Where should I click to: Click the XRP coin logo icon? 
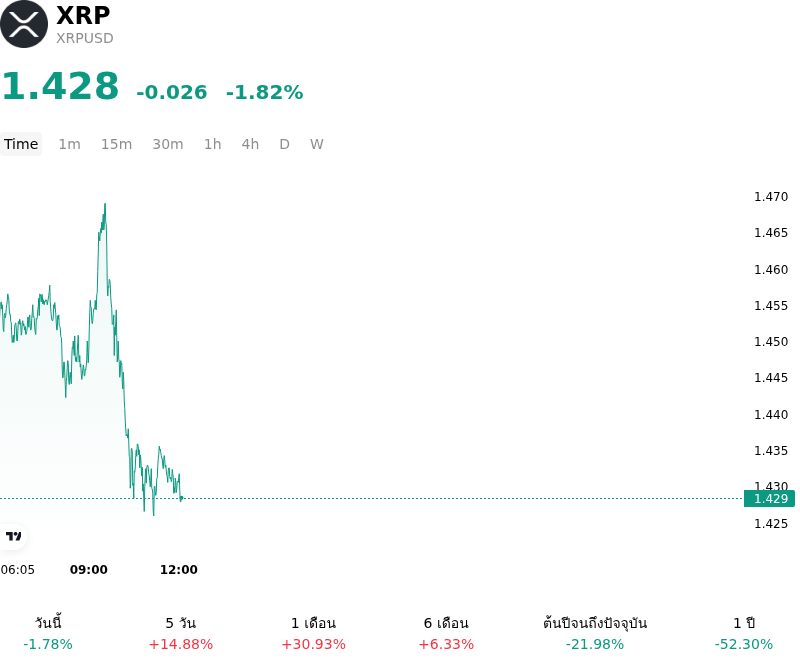point(24,24)
